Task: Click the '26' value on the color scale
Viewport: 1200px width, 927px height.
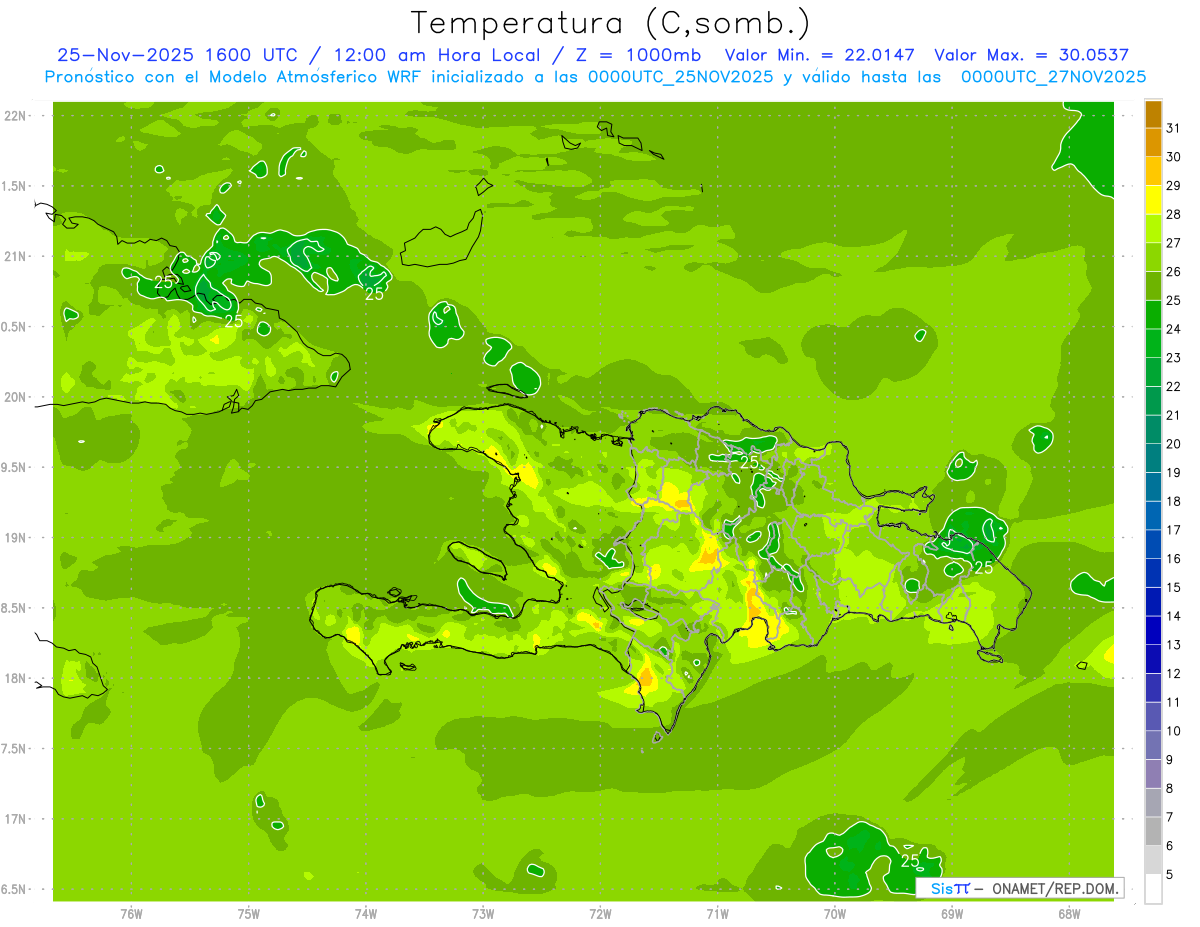Action: click(1174, 272)
